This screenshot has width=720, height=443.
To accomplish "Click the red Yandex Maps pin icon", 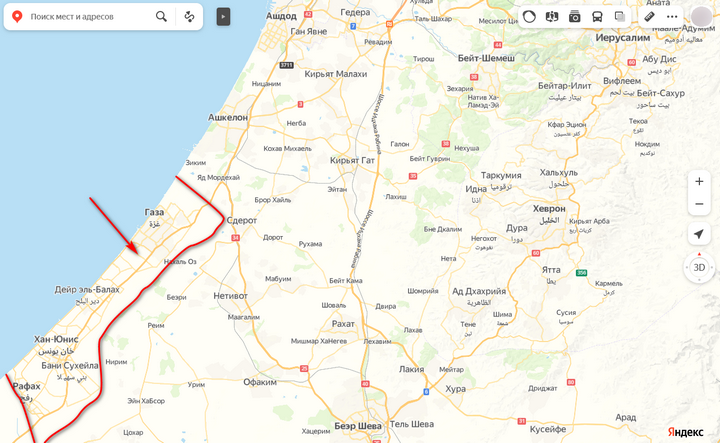I will [x=17, y=17].
